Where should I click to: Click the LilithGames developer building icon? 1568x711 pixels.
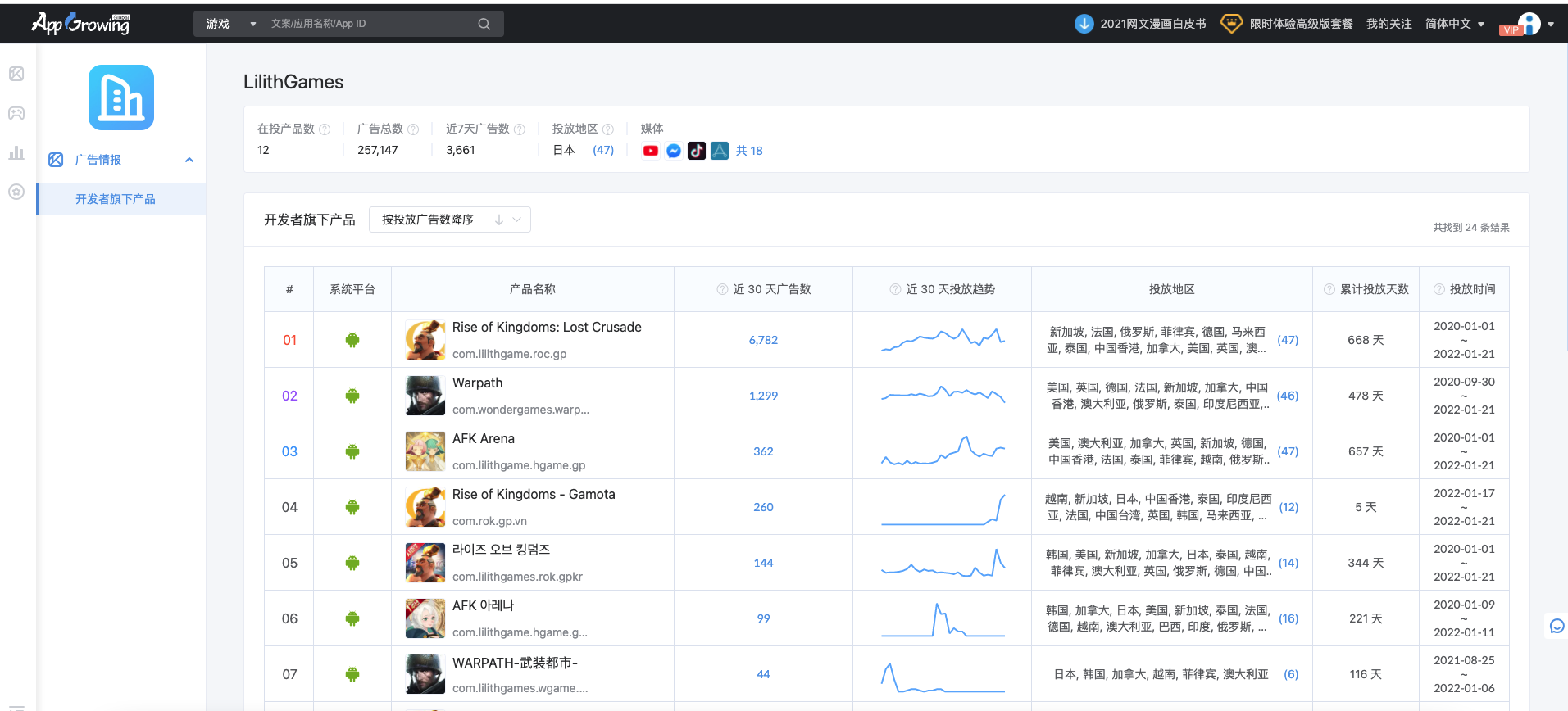121,97
